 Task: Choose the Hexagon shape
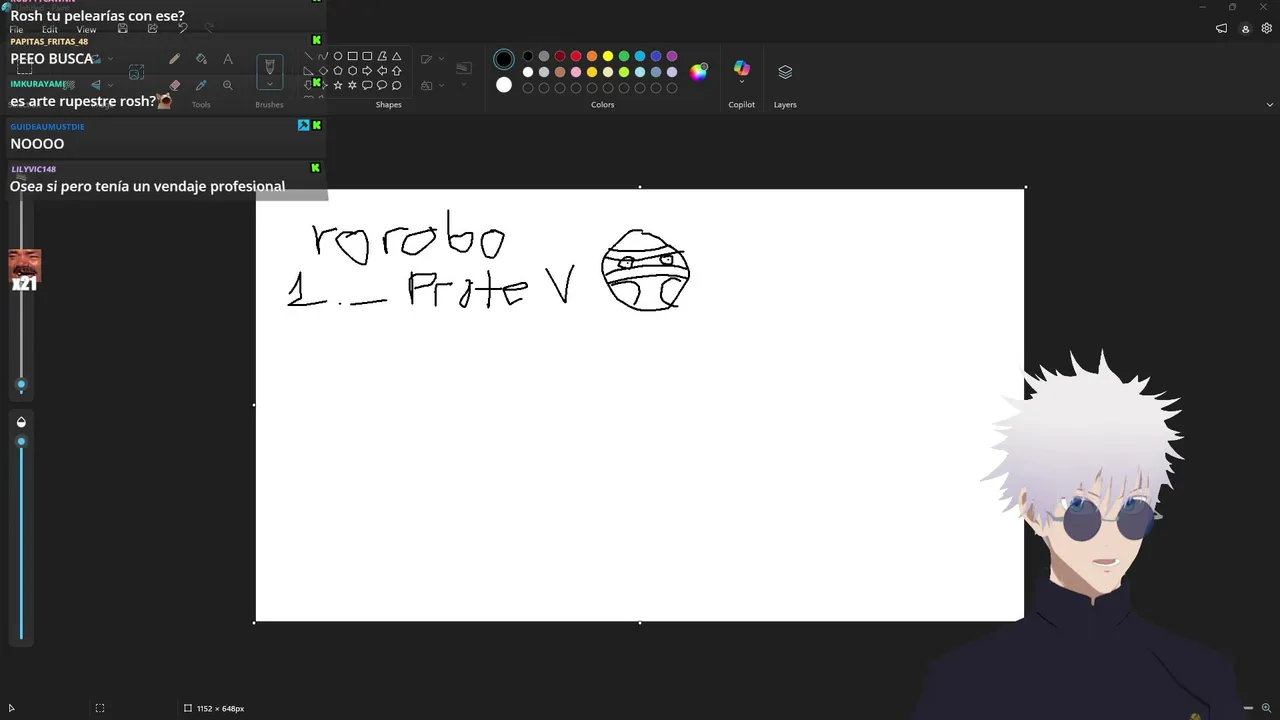[353, 71]
